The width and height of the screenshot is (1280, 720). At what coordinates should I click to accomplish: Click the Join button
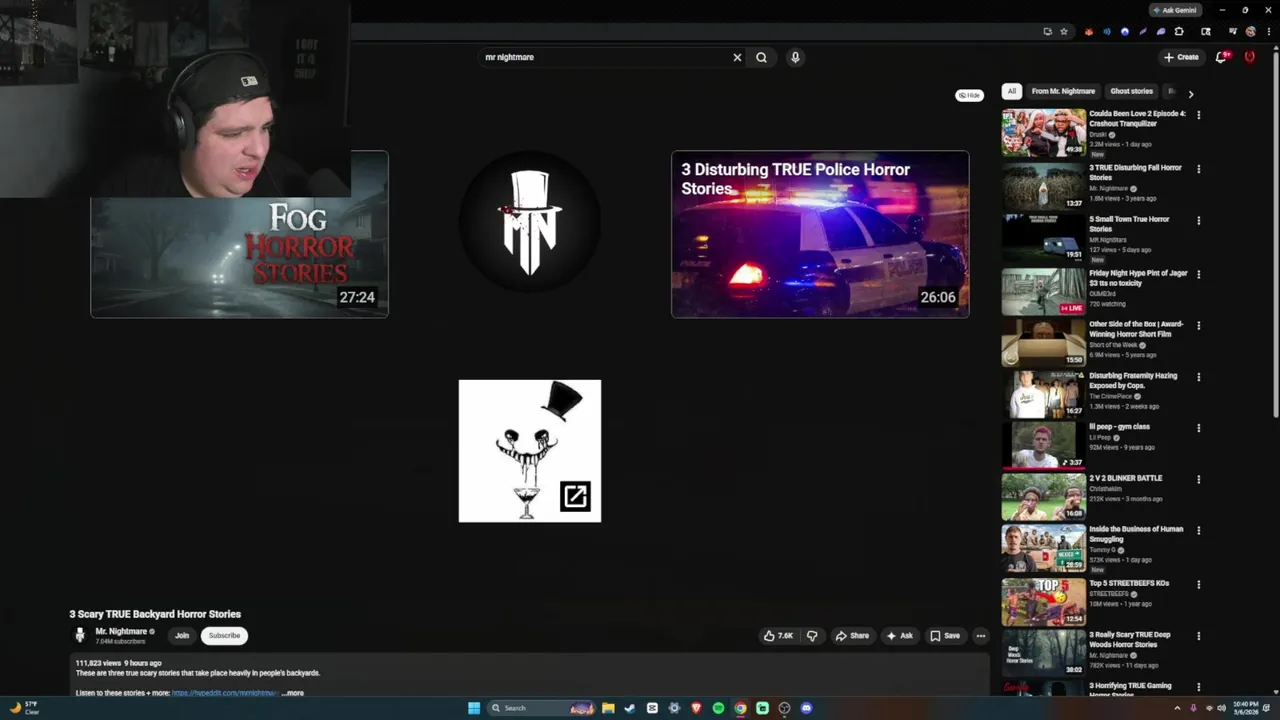(x=182, y=636)
